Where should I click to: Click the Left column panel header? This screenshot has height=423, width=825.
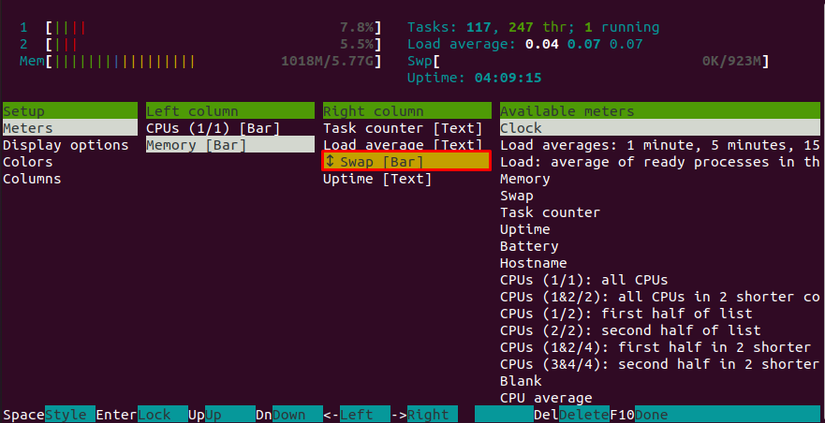230,111
